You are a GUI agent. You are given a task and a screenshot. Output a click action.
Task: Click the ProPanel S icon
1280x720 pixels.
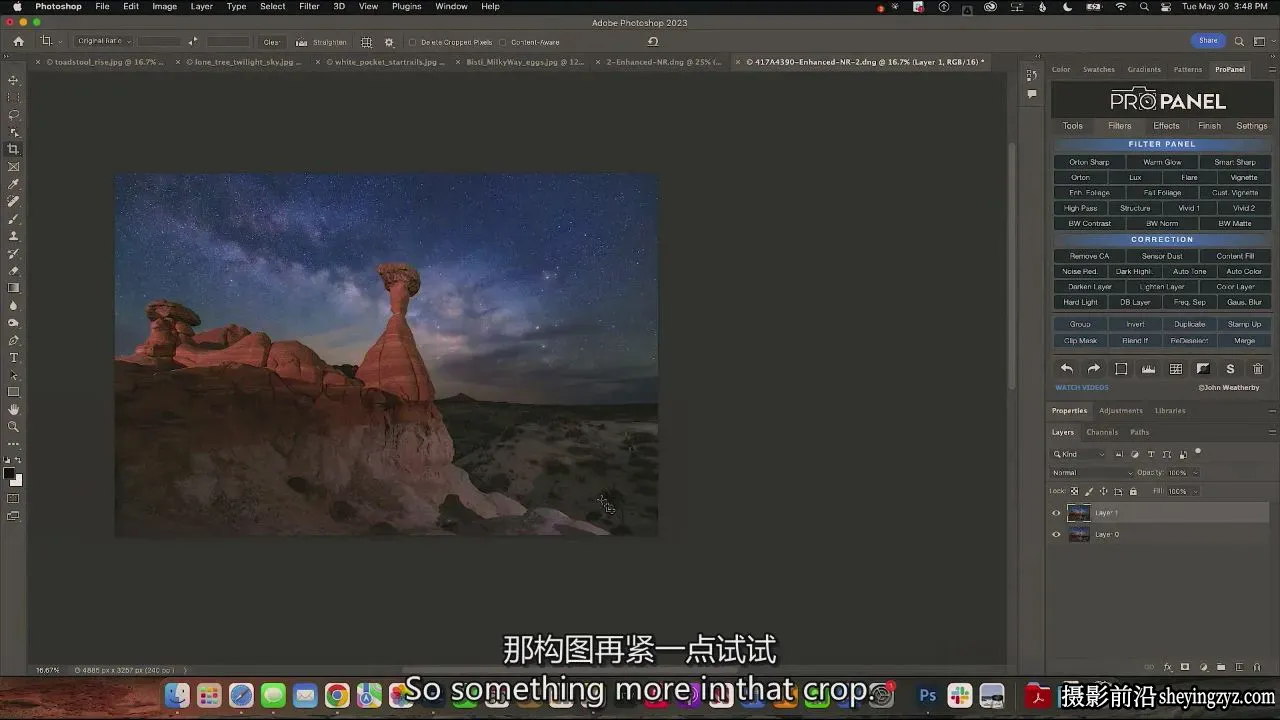pos(1230,369)
